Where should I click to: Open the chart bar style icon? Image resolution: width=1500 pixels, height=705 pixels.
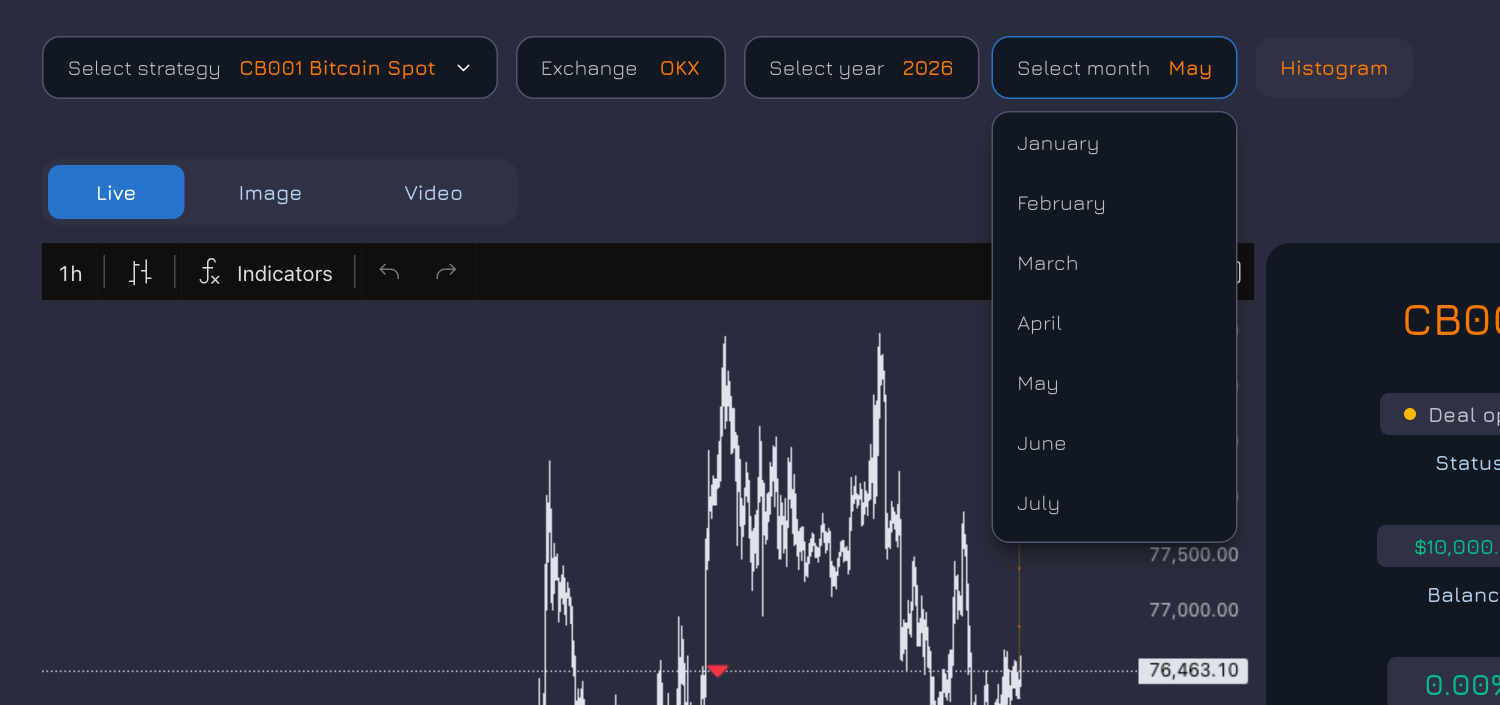(140, 273)
